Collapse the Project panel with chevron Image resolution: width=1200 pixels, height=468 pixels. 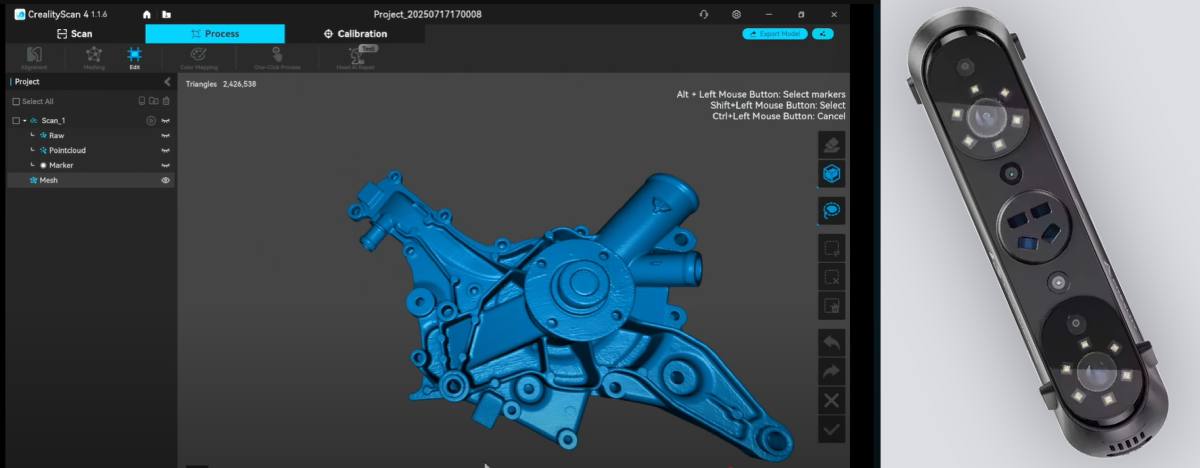[167, 82]
